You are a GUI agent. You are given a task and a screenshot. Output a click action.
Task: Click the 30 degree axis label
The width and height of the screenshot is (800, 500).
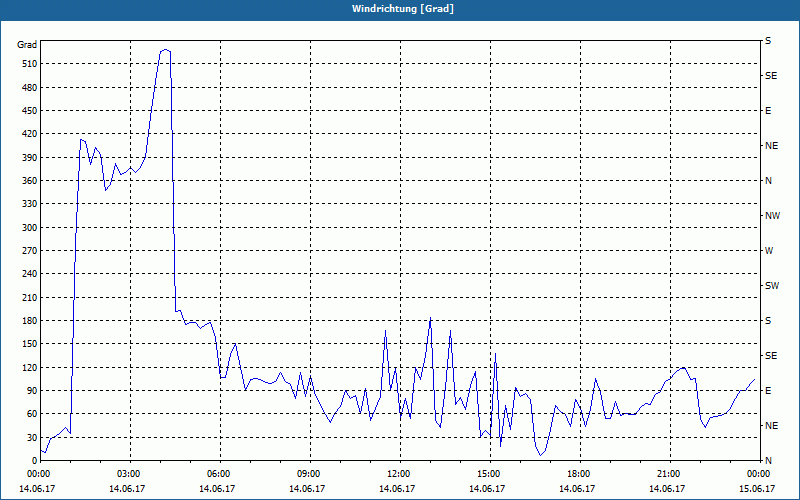pos(31,437)
